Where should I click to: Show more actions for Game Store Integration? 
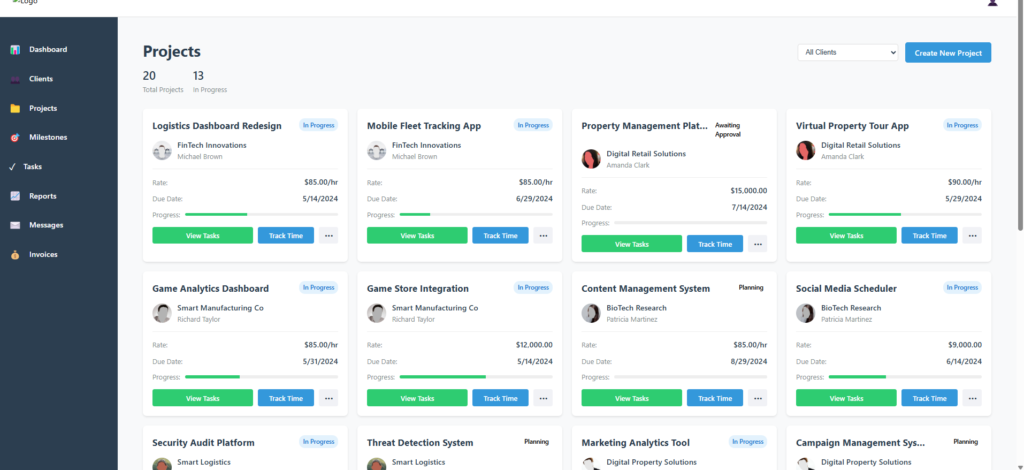point(543,398)
